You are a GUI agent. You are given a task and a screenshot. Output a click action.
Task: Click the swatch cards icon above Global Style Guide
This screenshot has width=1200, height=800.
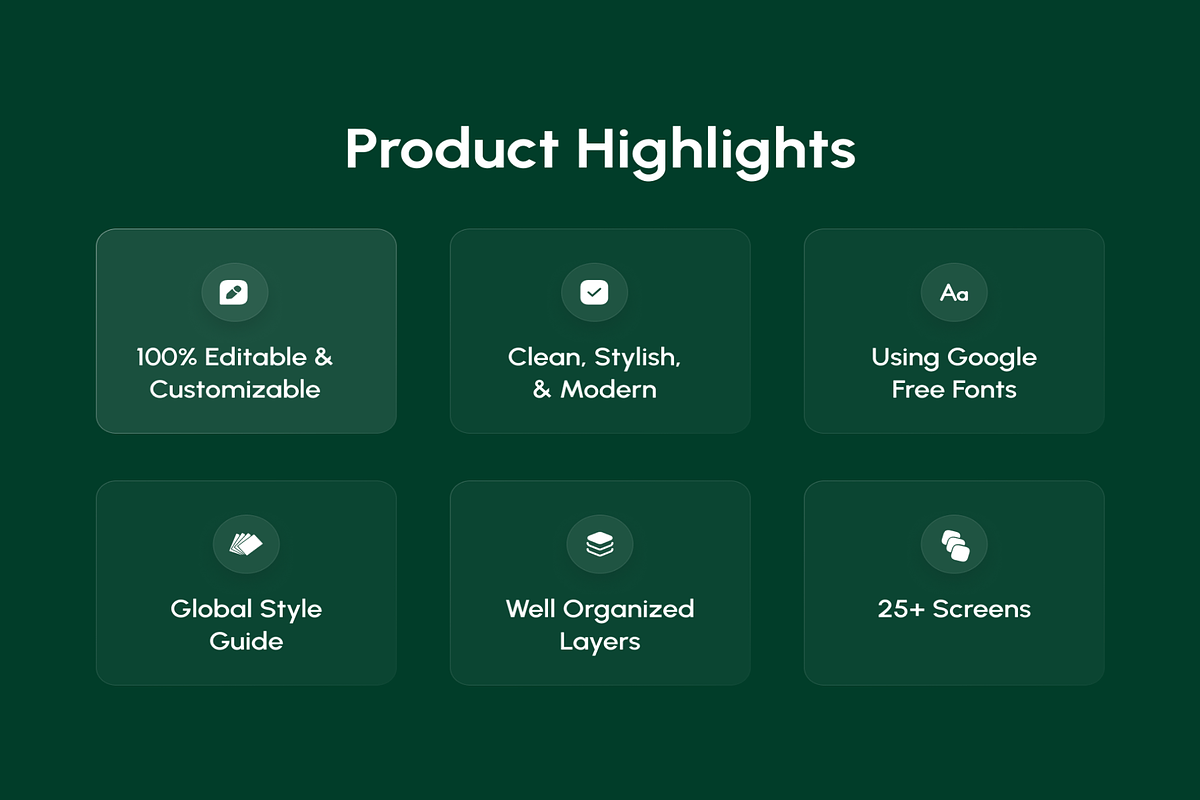coord(246,544)
